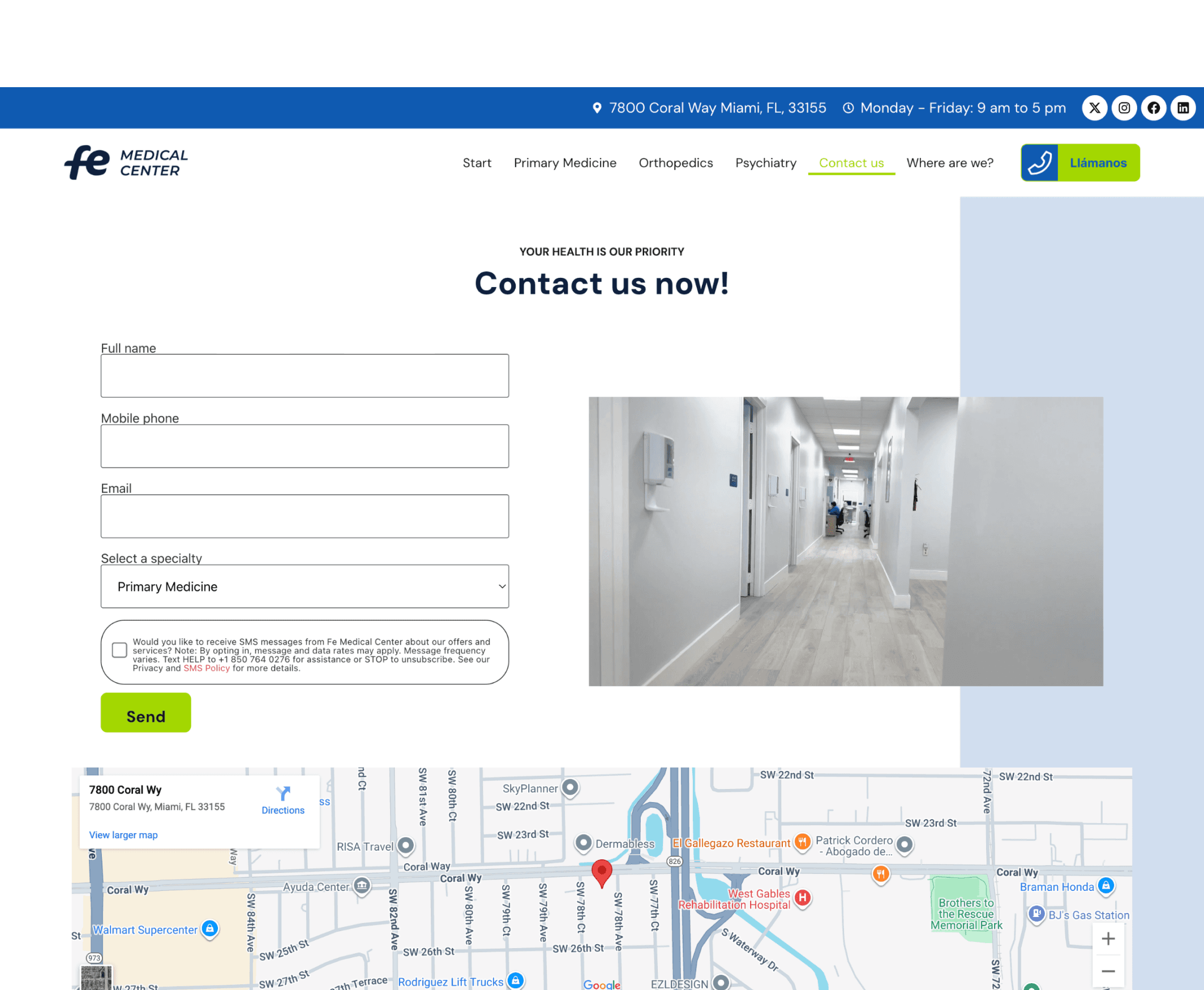Click the West Gables Hospital map marker
This screenshot has width=1204, height=990.
tap(803, 898)
